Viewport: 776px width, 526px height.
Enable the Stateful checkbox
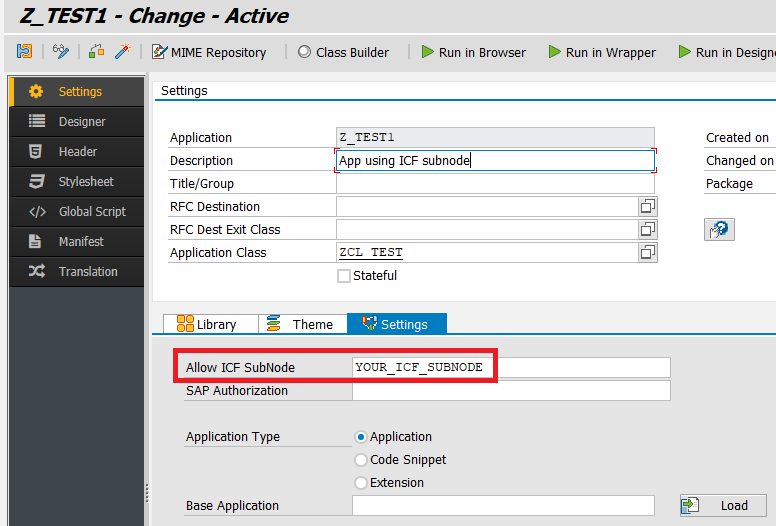344,276
